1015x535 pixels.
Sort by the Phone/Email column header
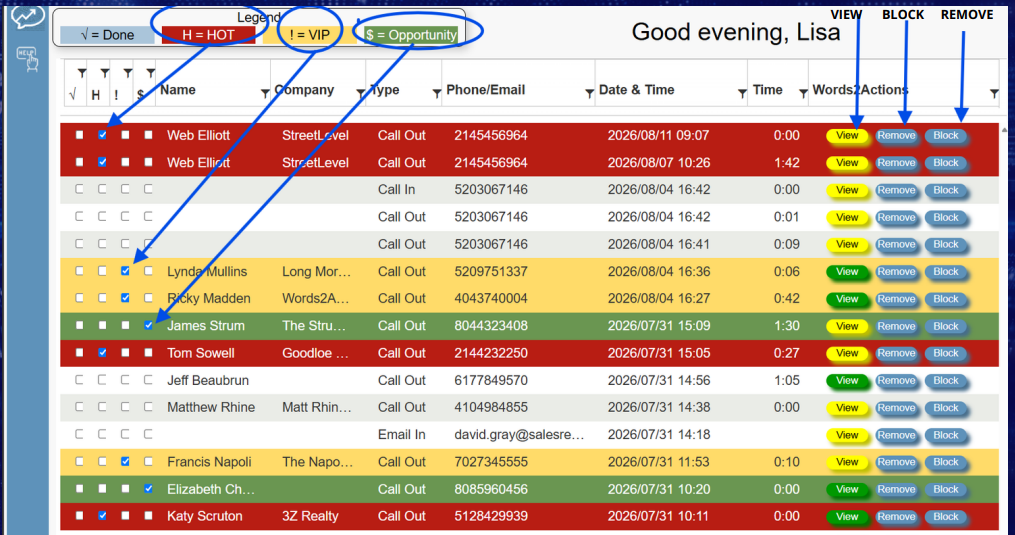tap(485, 90)
